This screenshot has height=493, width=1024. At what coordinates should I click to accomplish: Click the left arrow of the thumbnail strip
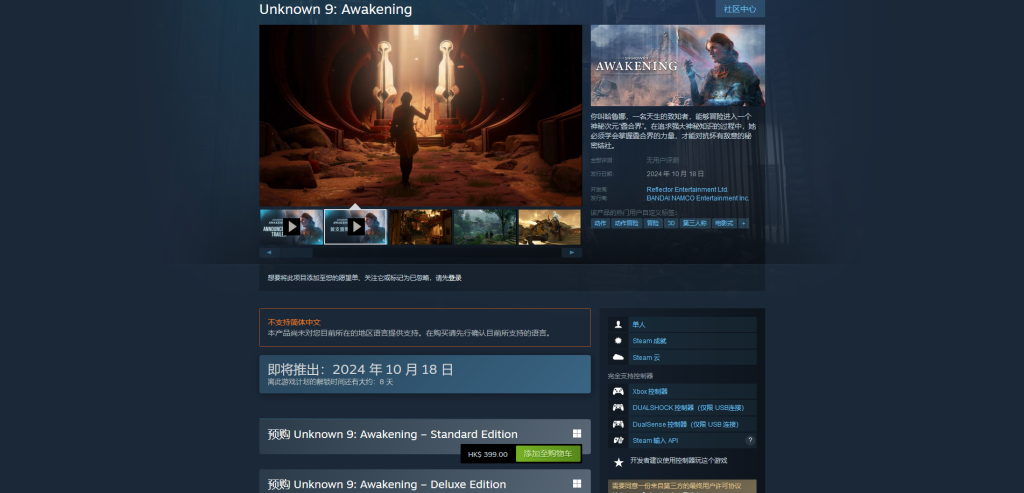(x=269, y=253)
